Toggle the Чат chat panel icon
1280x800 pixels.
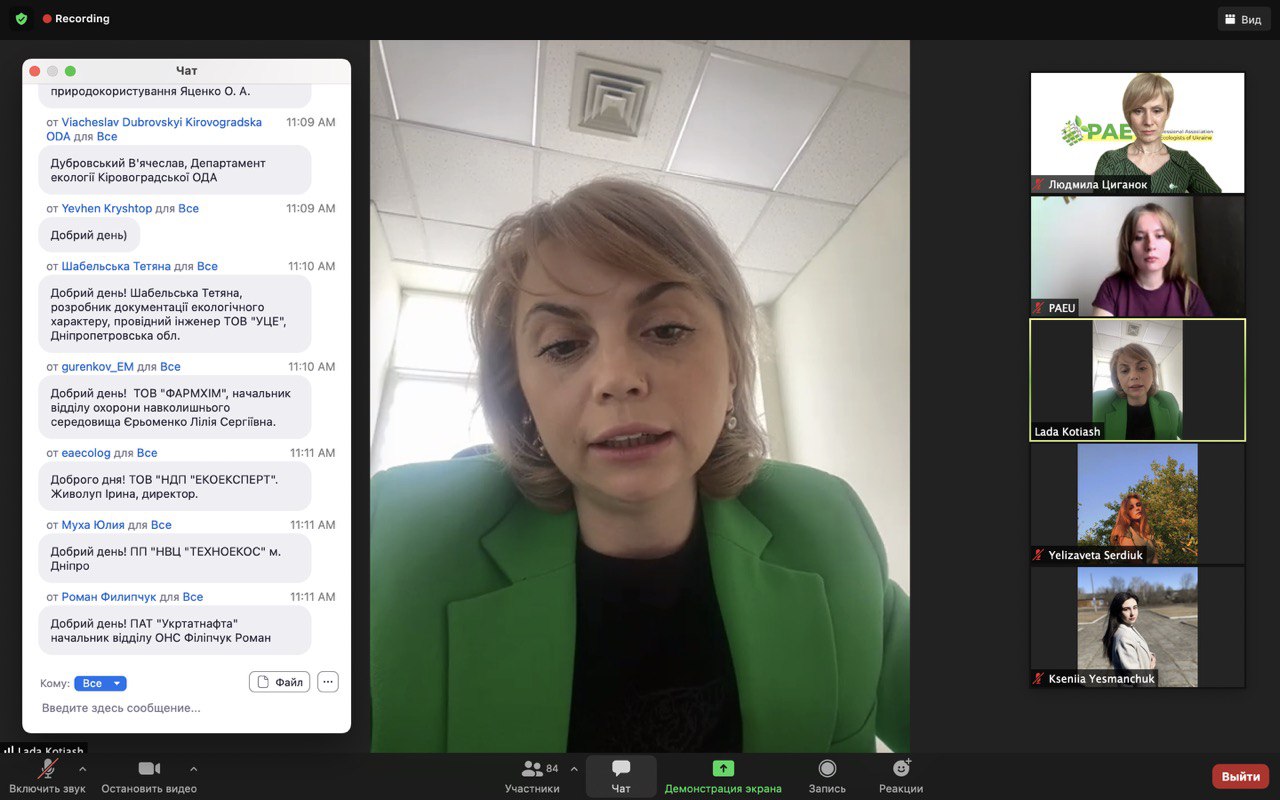[621, 769]
